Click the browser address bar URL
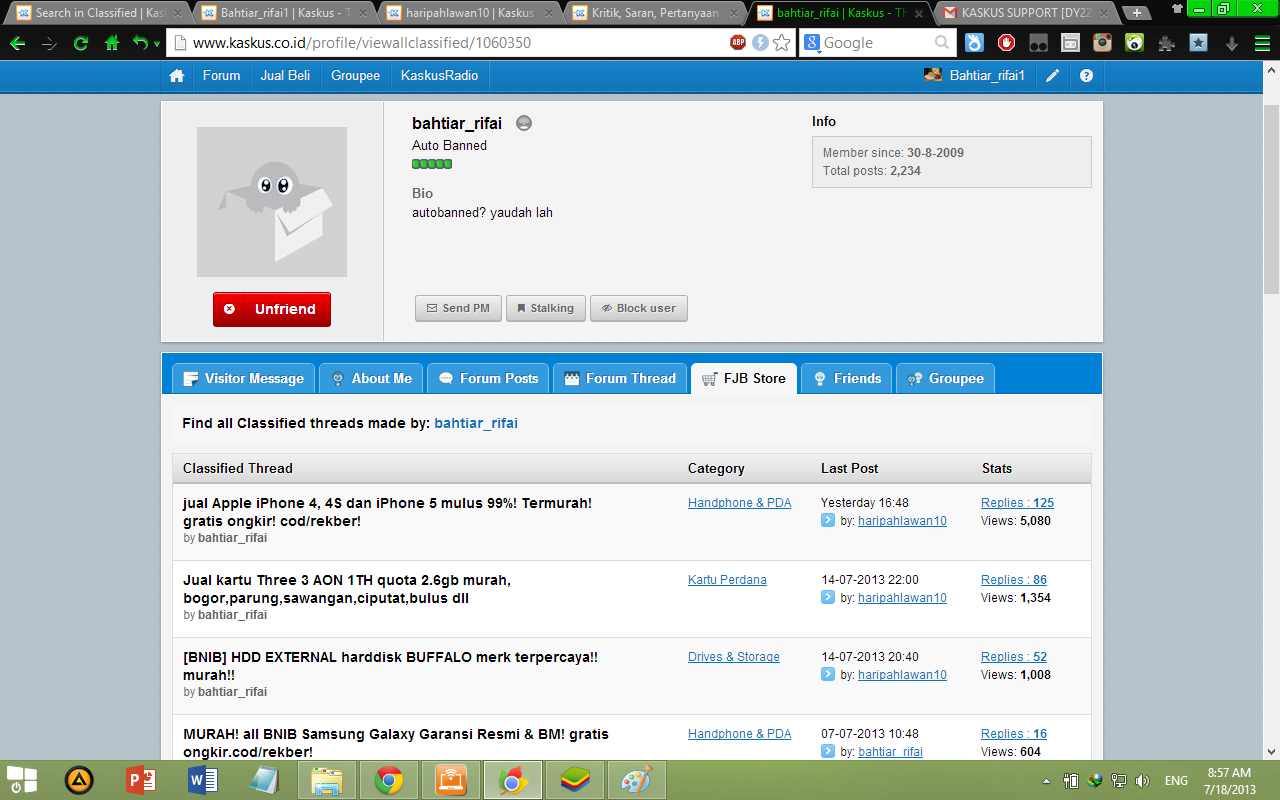 pos(362,43)
